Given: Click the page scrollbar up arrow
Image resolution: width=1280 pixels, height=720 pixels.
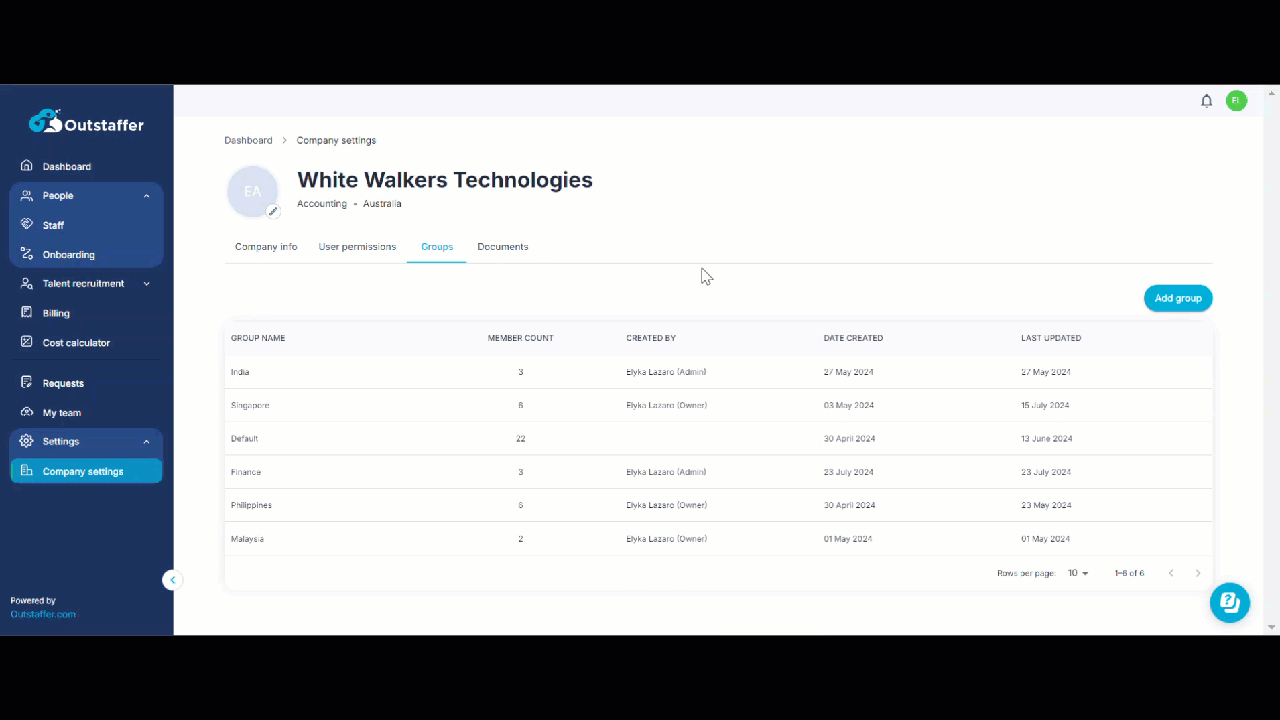Looking at the screenshot, I should [1272, 92].
